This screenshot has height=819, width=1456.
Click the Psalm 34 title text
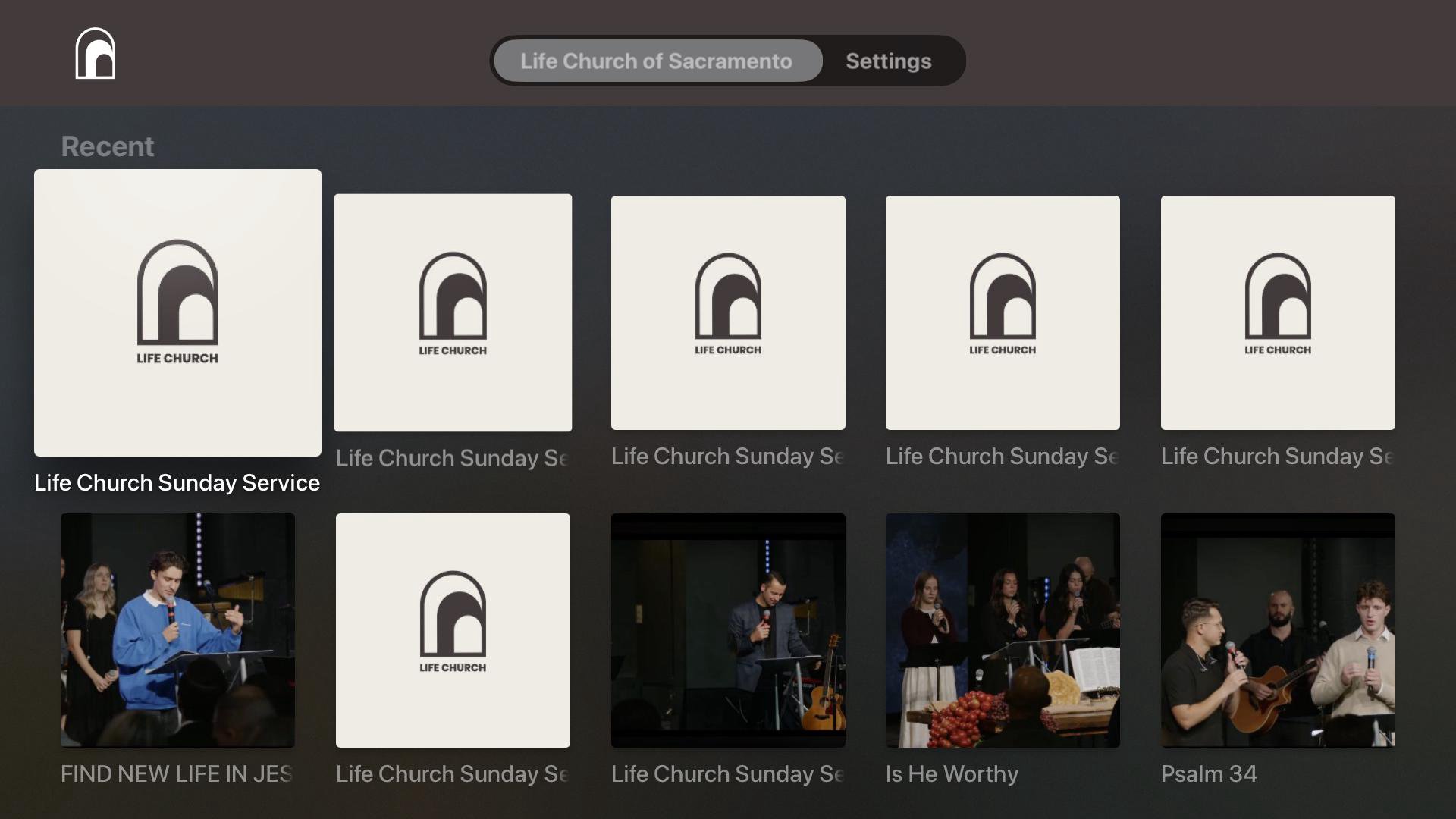click(1209, 773)
